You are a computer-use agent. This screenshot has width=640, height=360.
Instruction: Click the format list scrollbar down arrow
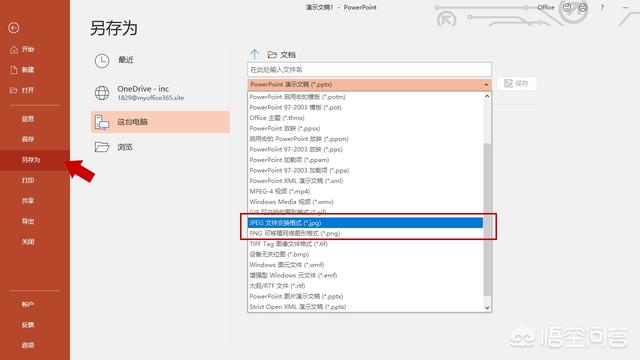point(487,308)
